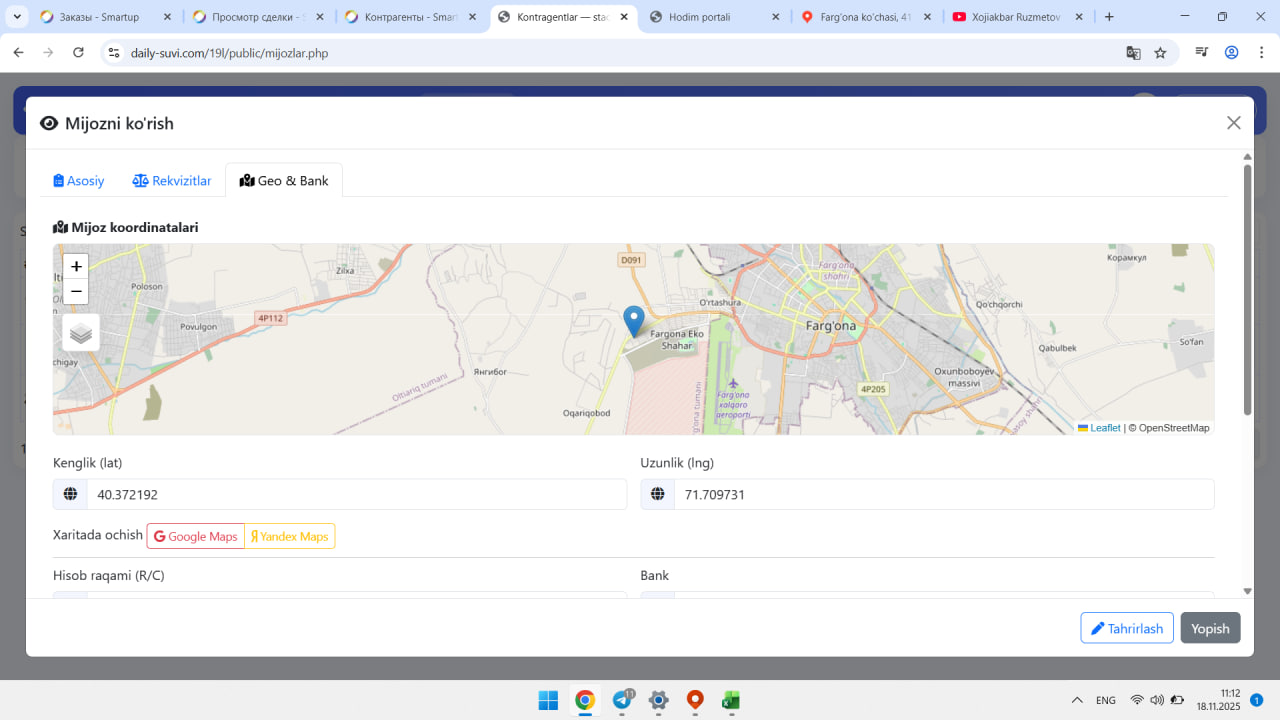Open Telegram from the taskbar

pos(622,700)
